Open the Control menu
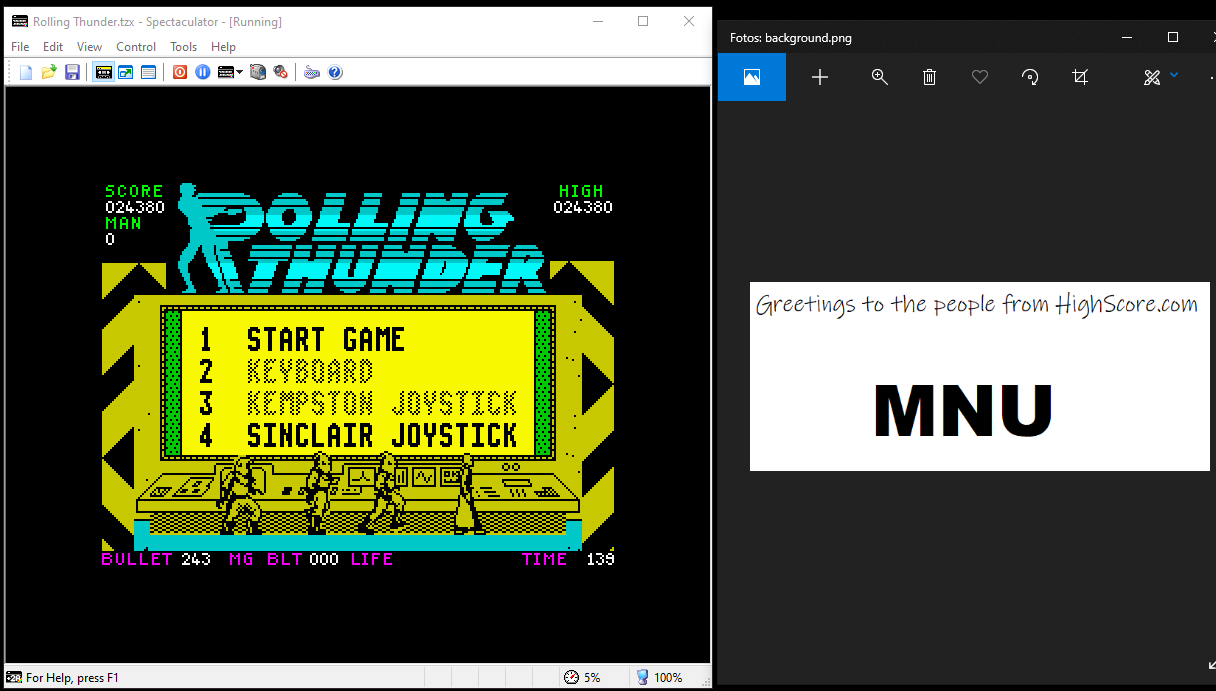The image size is (1216, 691). (136, 47)
